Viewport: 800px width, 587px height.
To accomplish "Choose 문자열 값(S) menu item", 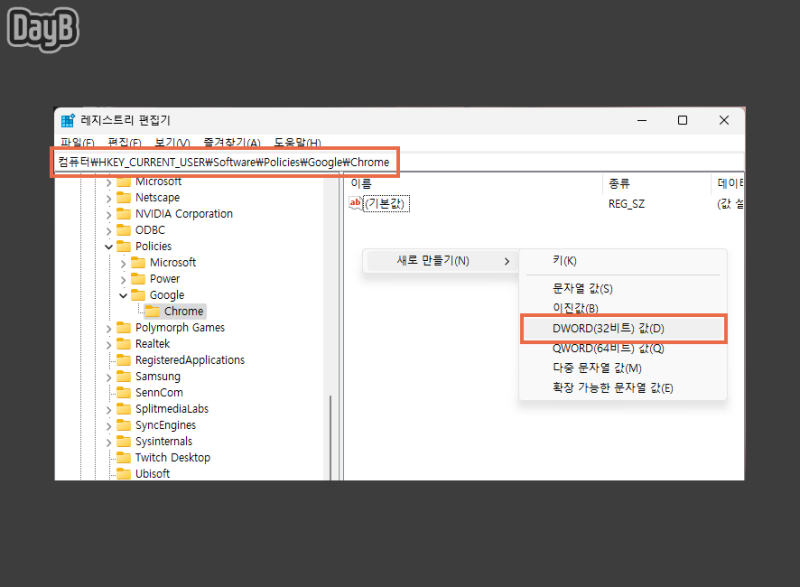I will click(623, 289).
